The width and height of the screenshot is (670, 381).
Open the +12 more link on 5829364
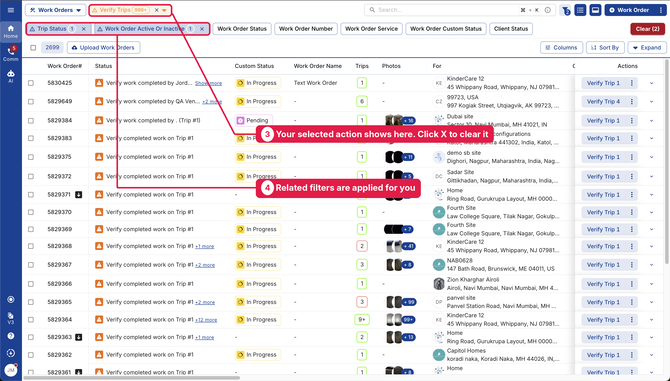[x=206, y=320]
